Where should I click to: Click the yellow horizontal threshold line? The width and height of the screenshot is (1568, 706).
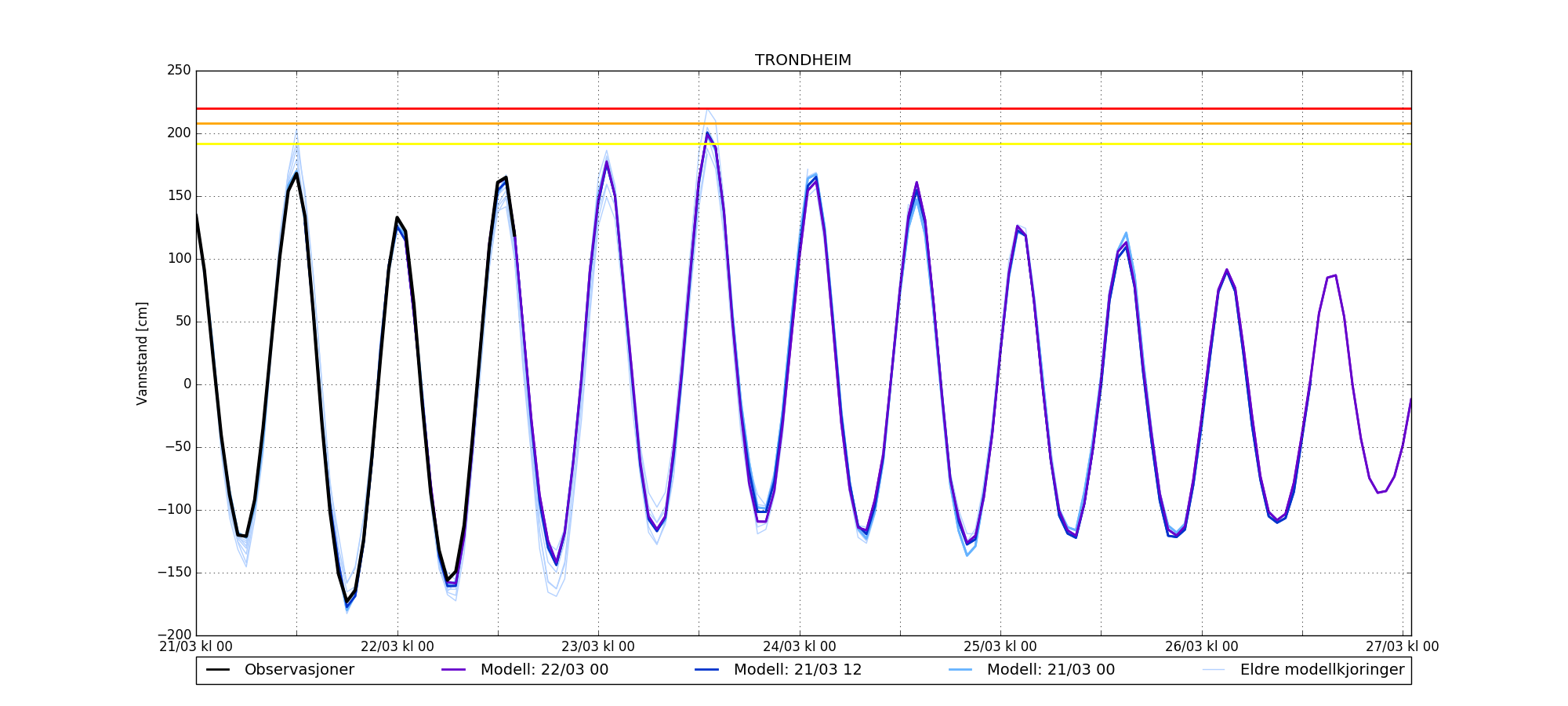(804, 144)
